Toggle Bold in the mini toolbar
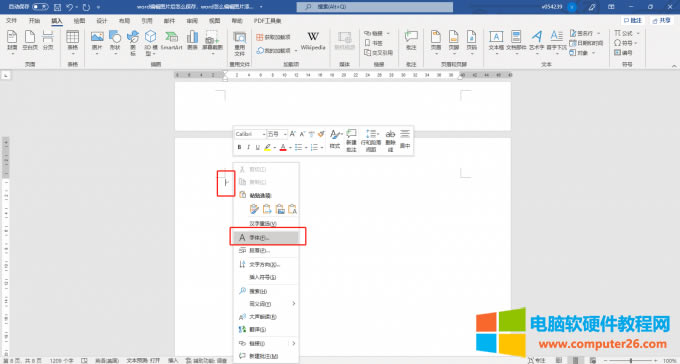The height and width of the screenshot is (364, 680). pyautogui.click(x=239, y=148)
